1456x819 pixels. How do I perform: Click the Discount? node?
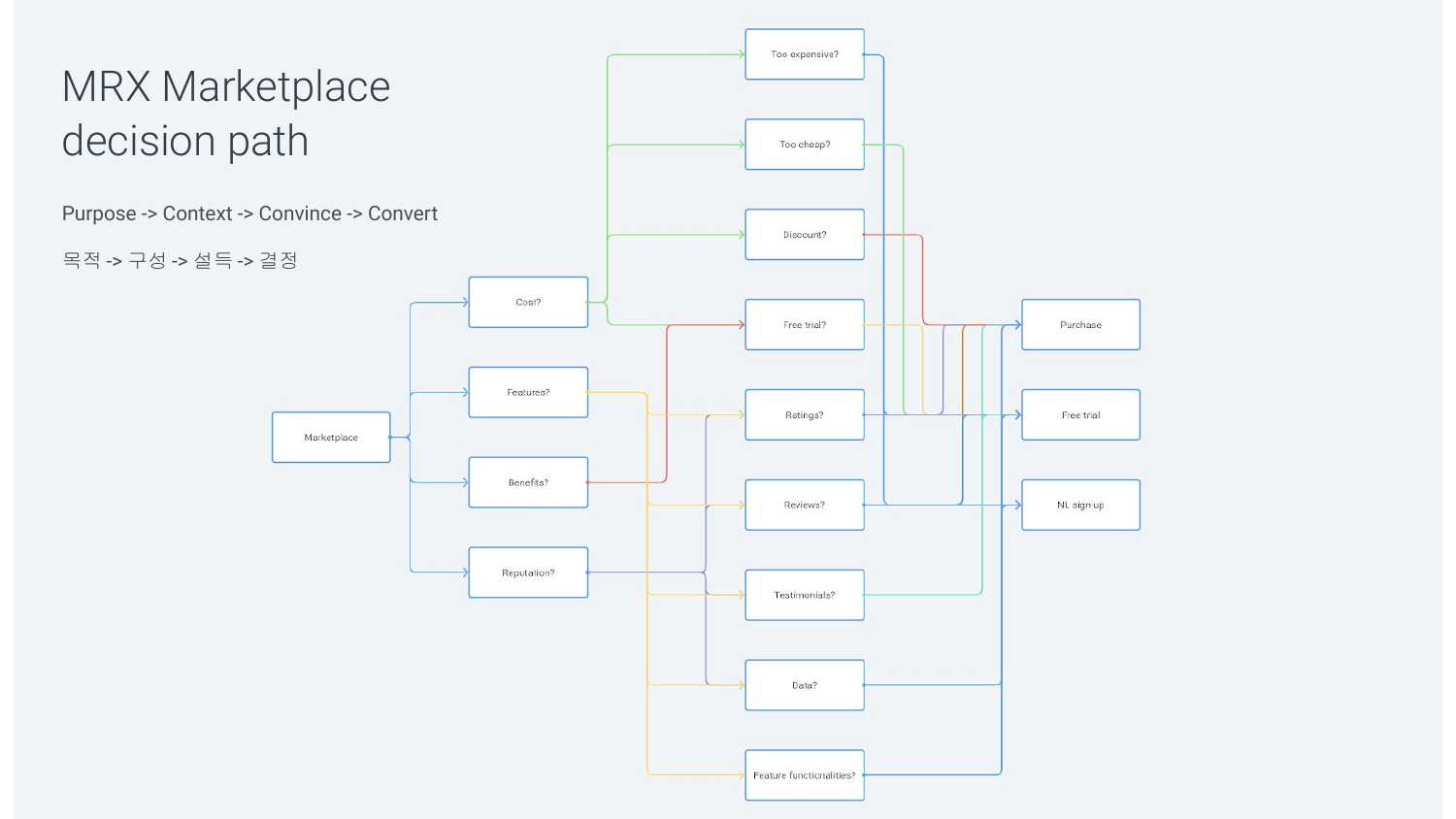(805, 235)
